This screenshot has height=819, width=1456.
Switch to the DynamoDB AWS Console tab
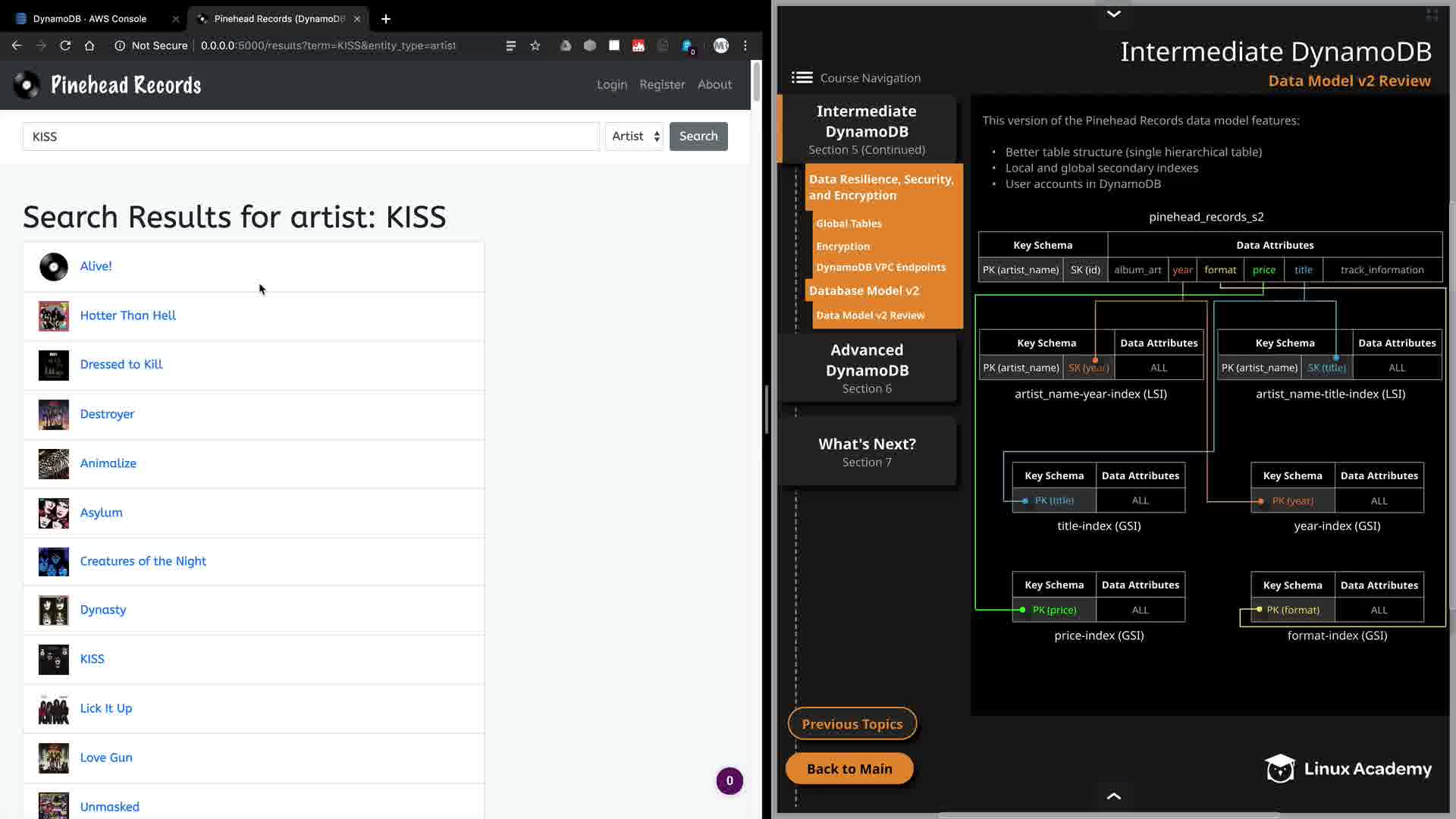point(89,18)
